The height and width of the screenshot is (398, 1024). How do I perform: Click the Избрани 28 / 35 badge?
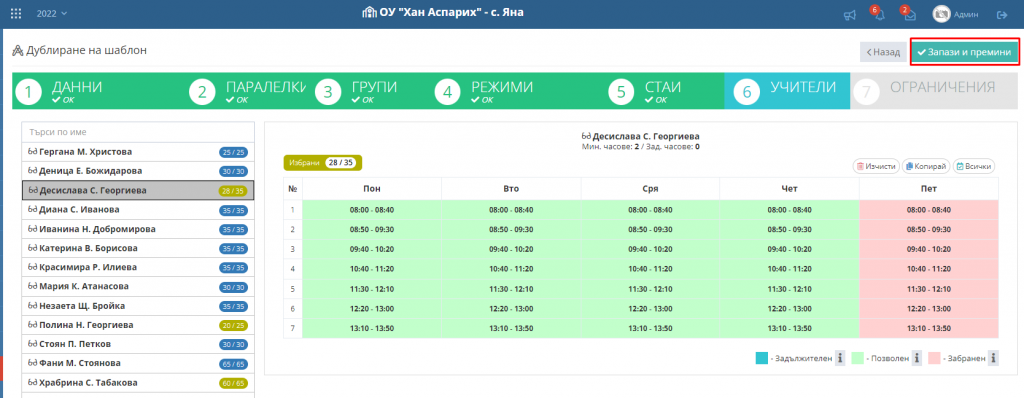coord(323,163)
